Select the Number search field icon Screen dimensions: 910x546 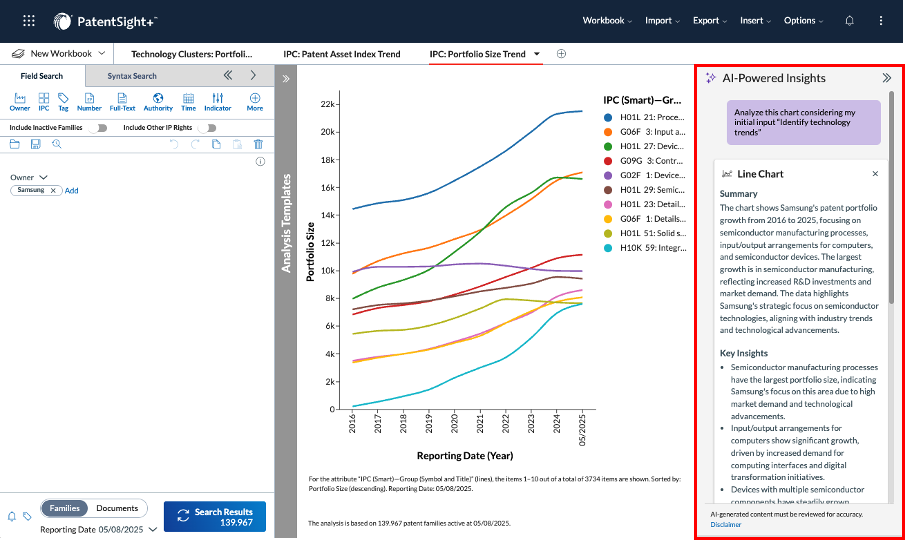pos(89,102)
